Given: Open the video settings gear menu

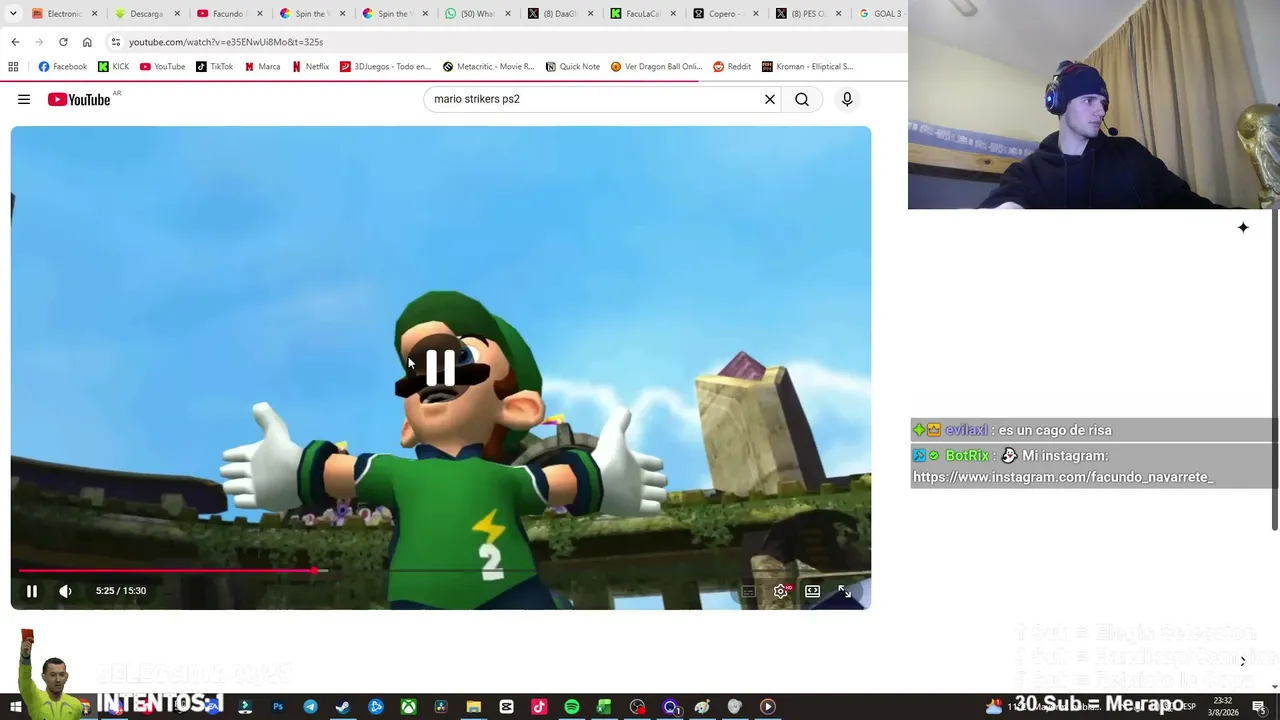Looking at the screenshot, I should pyautogui.click(x=781, y=591).
